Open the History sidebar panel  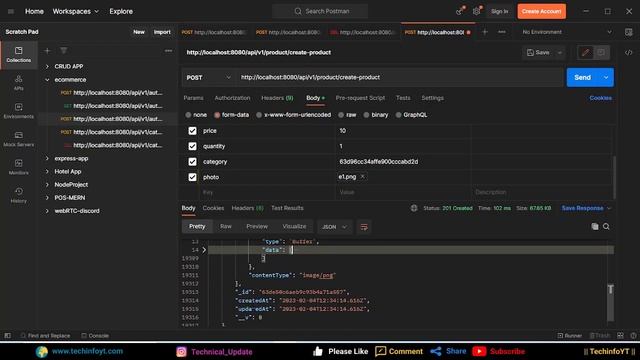pos(19,195)
